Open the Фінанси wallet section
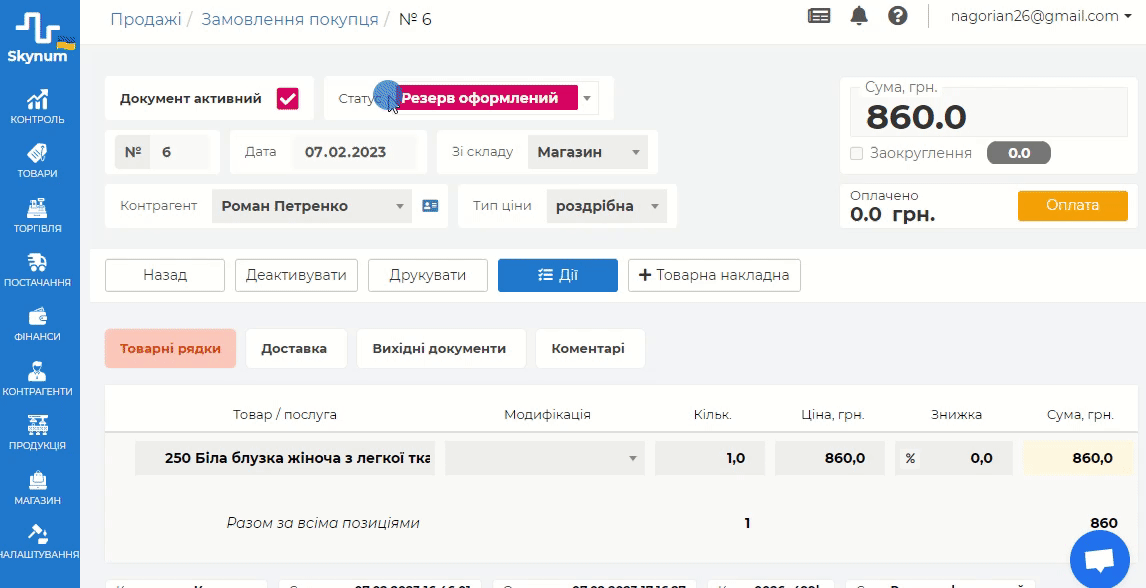The width and height of the screenshot is (1146, 588). 38,324
